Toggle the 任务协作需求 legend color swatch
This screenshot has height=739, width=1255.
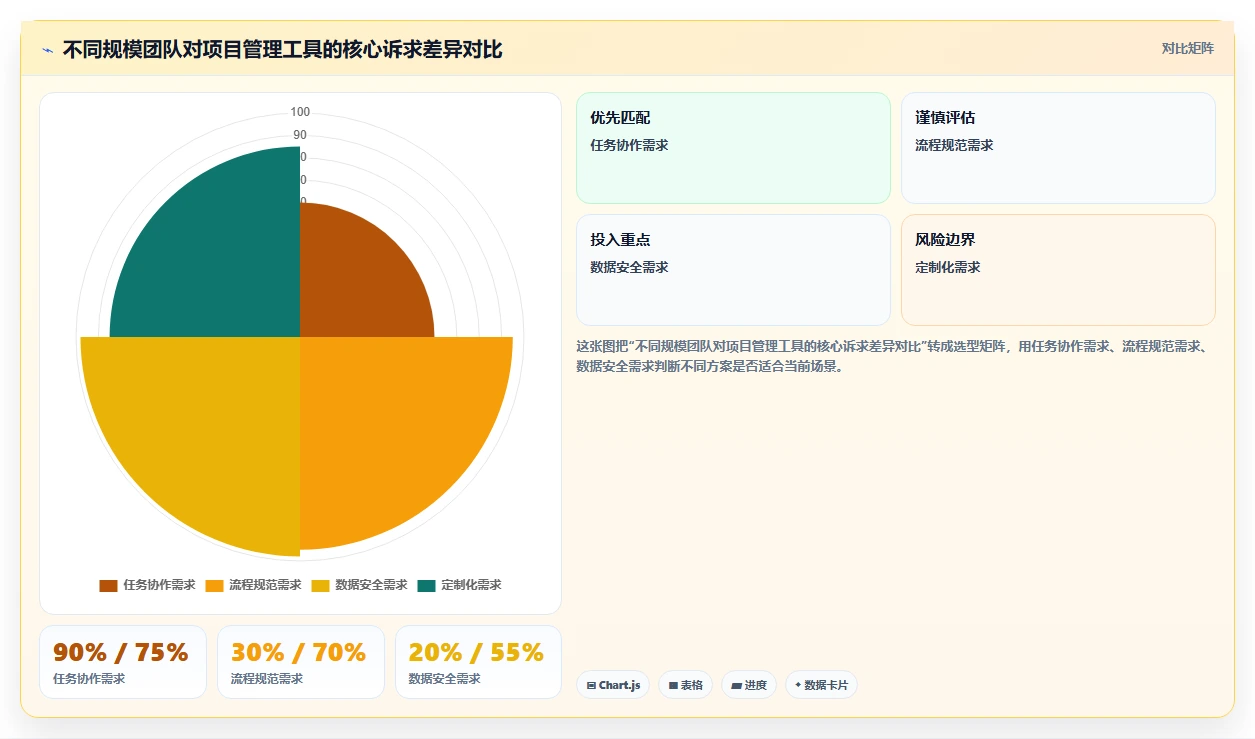click(108, 585)
